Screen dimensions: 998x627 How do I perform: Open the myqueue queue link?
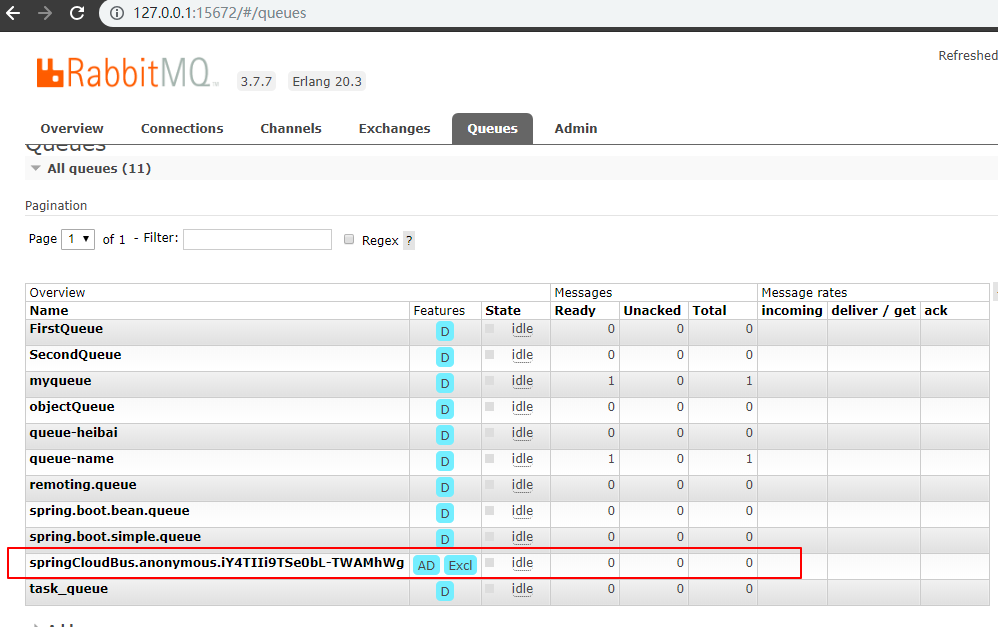tap(60, 381)
